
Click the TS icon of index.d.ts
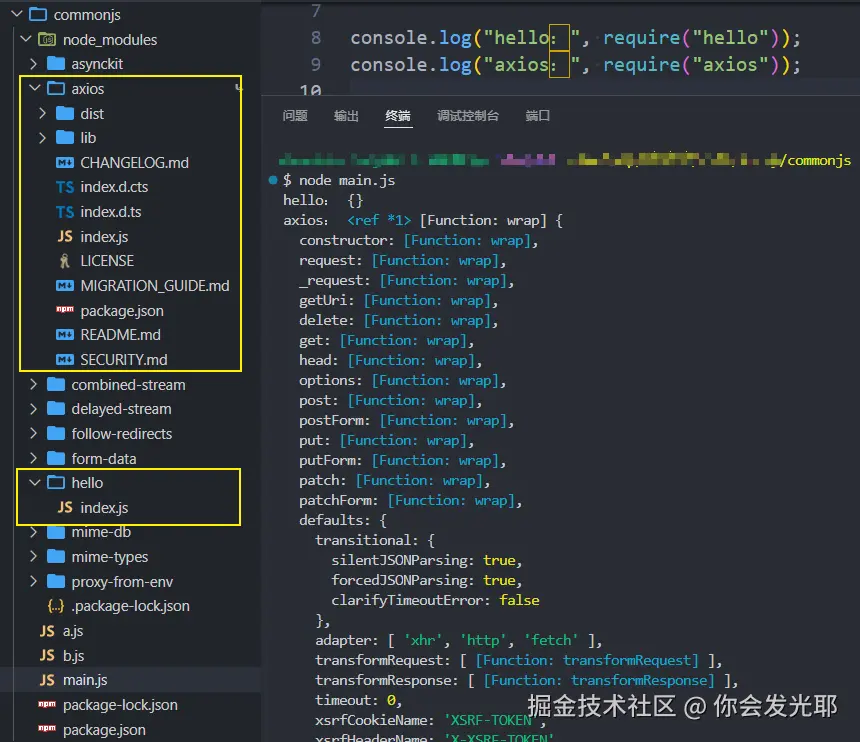pos(65,212)
